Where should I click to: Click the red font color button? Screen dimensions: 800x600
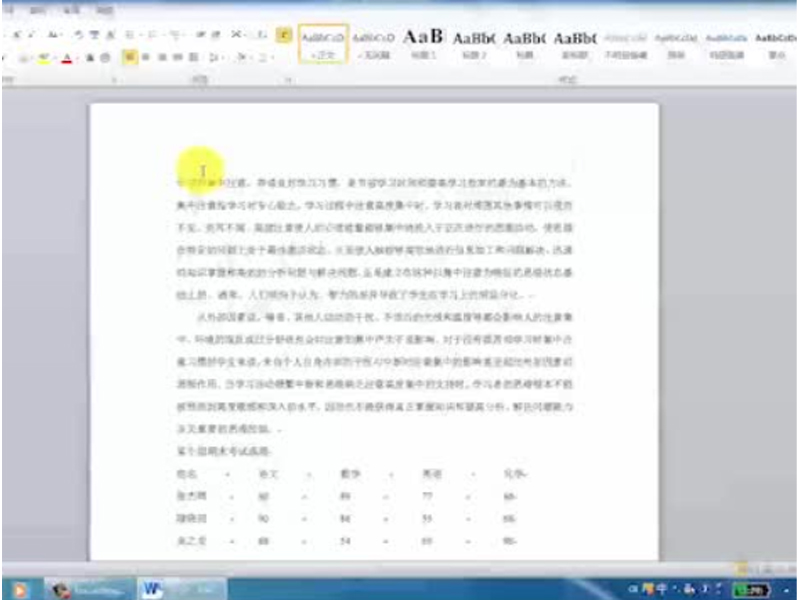(66, 58)
